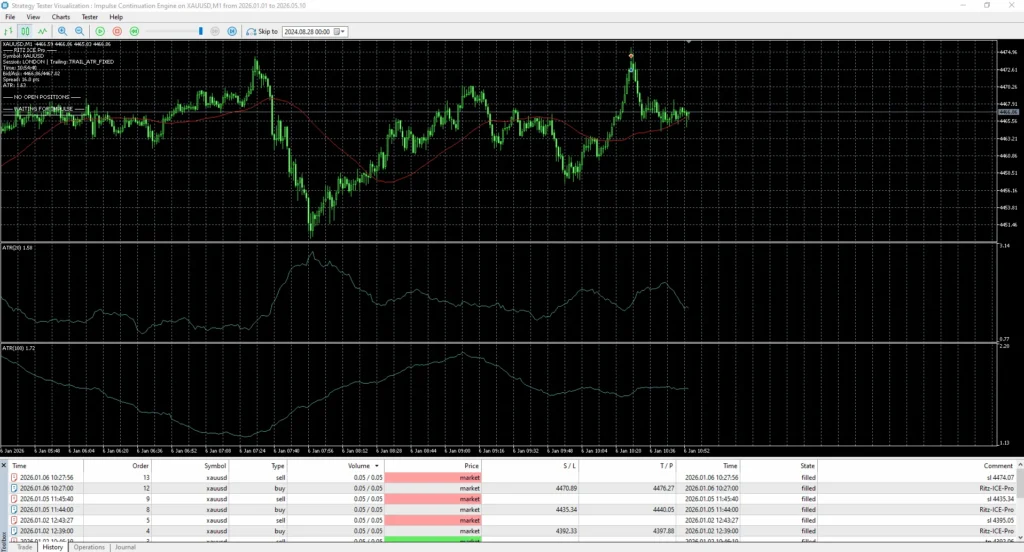Image resolution: width=1024 pixels, height=552 pixels.
Task: Step forward one tick with blue step icon
Action: click(232, 31)
